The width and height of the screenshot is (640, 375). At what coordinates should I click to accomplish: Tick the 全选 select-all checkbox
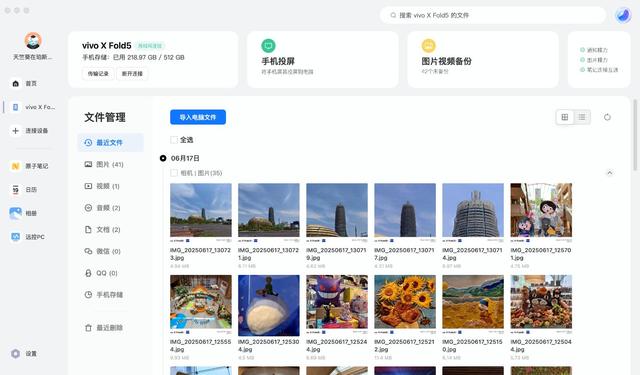(174, 140)
